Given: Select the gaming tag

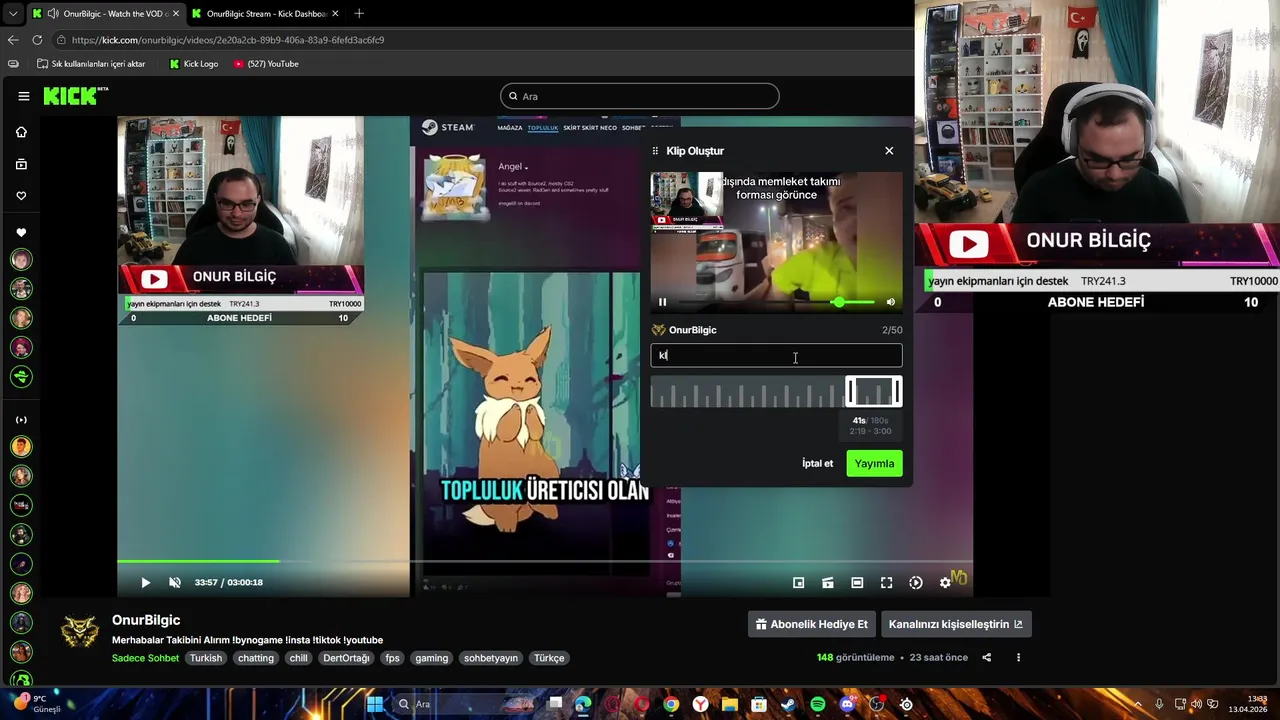Looking at the screenshot, I should (x=432, y=658).
